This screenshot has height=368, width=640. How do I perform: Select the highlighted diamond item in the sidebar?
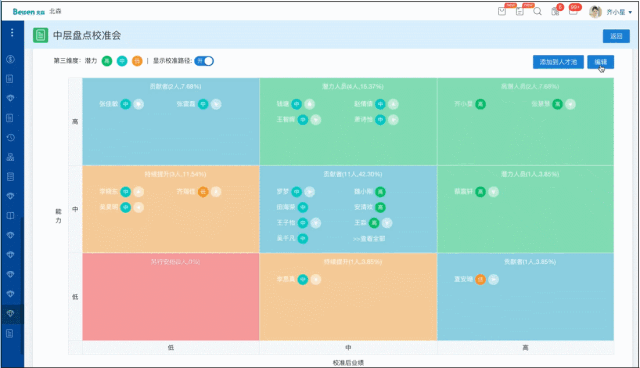coord(11,314)
